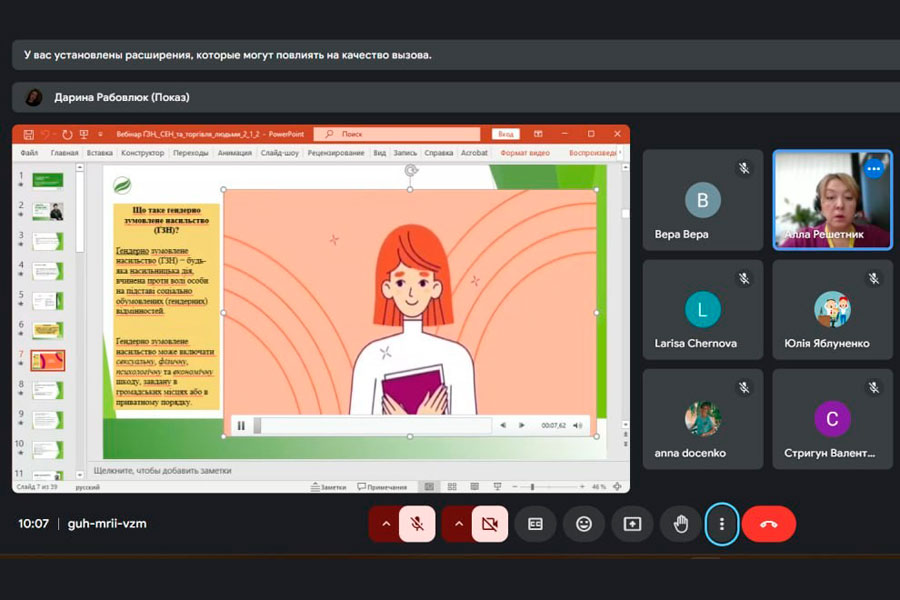Open the Анимация ribbon tab

(x=234, y=153)
